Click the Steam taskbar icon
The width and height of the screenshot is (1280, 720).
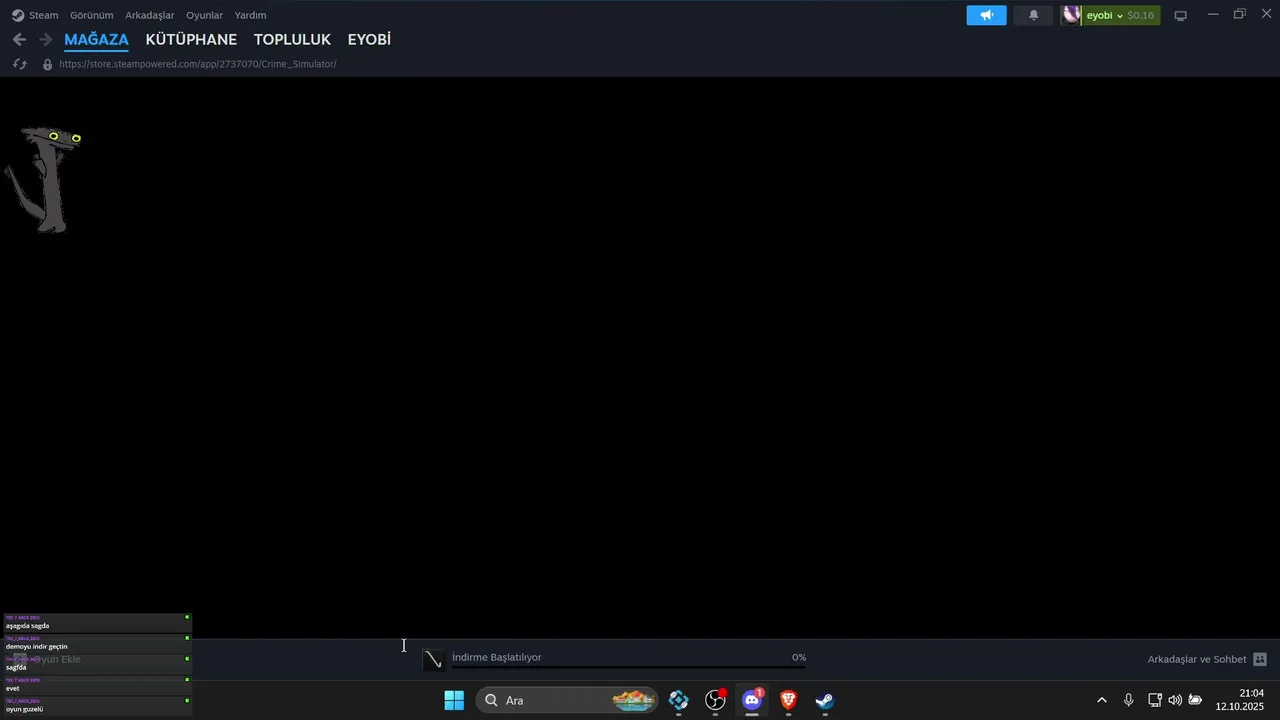825,700
